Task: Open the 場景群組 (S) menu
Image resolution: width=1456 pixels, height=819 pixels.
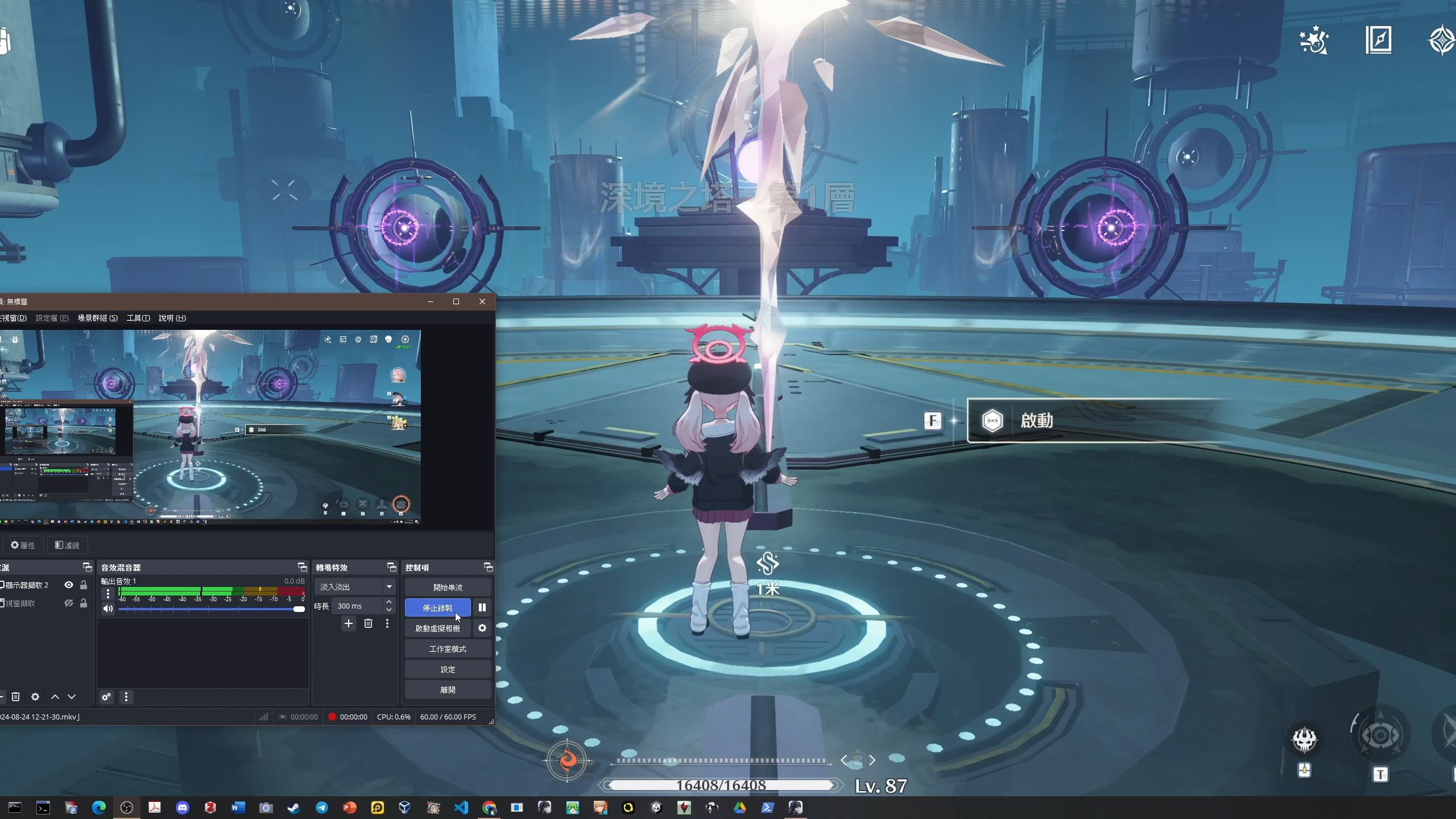Action: pos(97,318)
